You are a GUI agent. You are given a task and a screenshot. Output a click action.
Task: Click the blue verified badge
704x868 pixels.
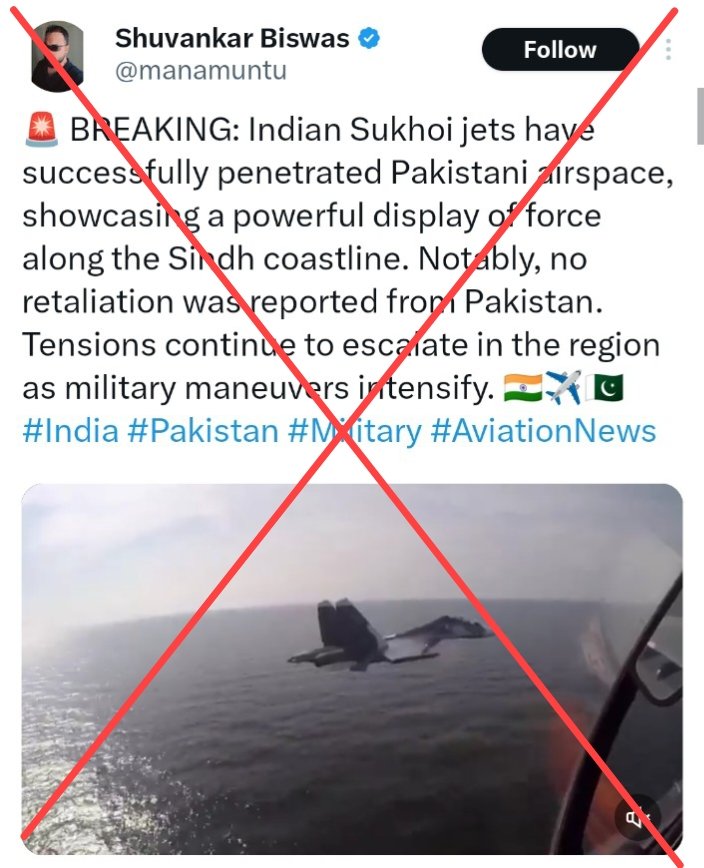coord(369,39)
